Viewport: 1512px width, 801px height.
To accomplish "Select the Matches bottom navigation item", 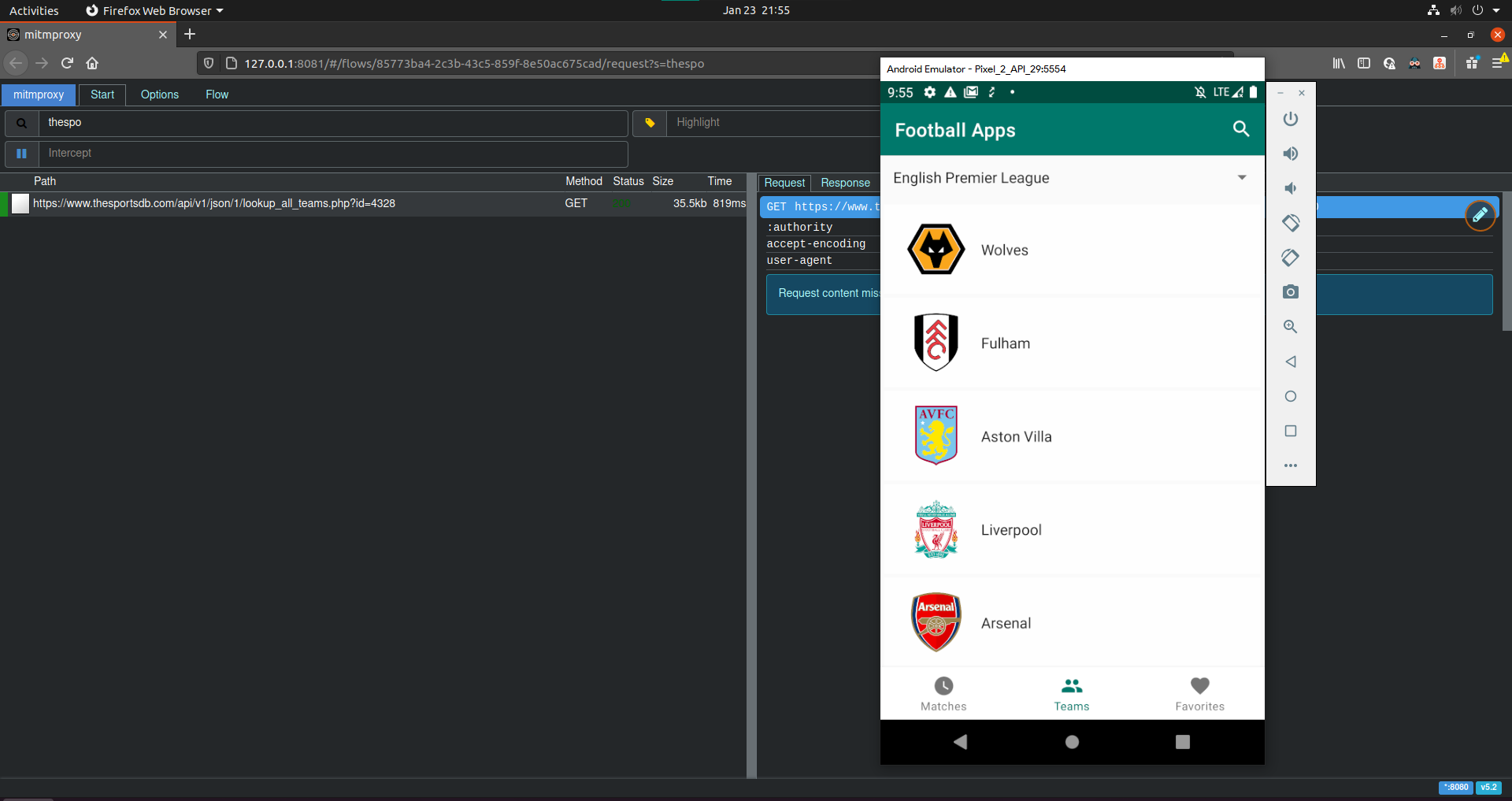I will [x=943, y=694].
